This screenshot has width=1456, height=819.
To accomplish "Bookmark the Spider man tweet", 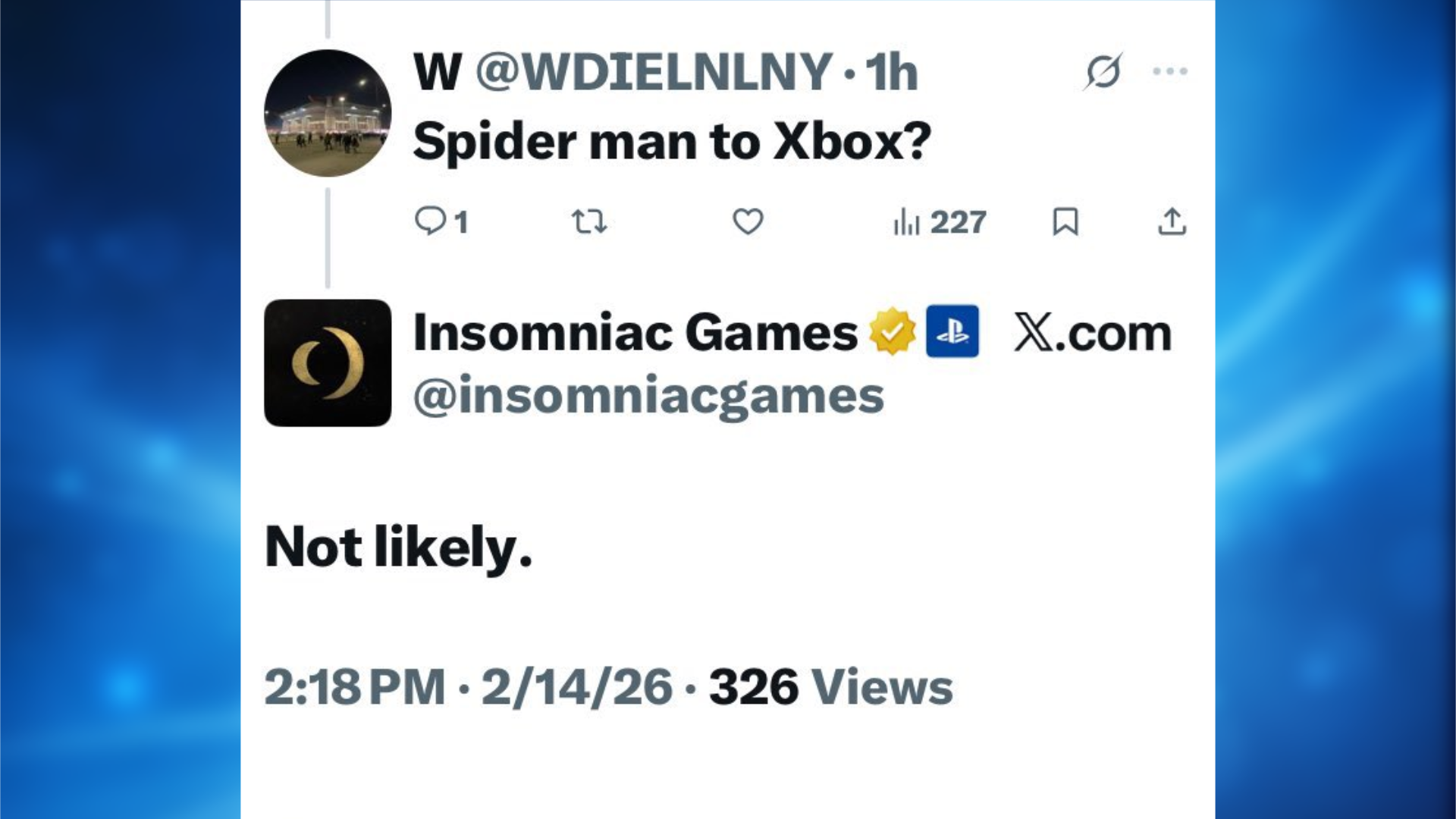I will [1066, 221].
